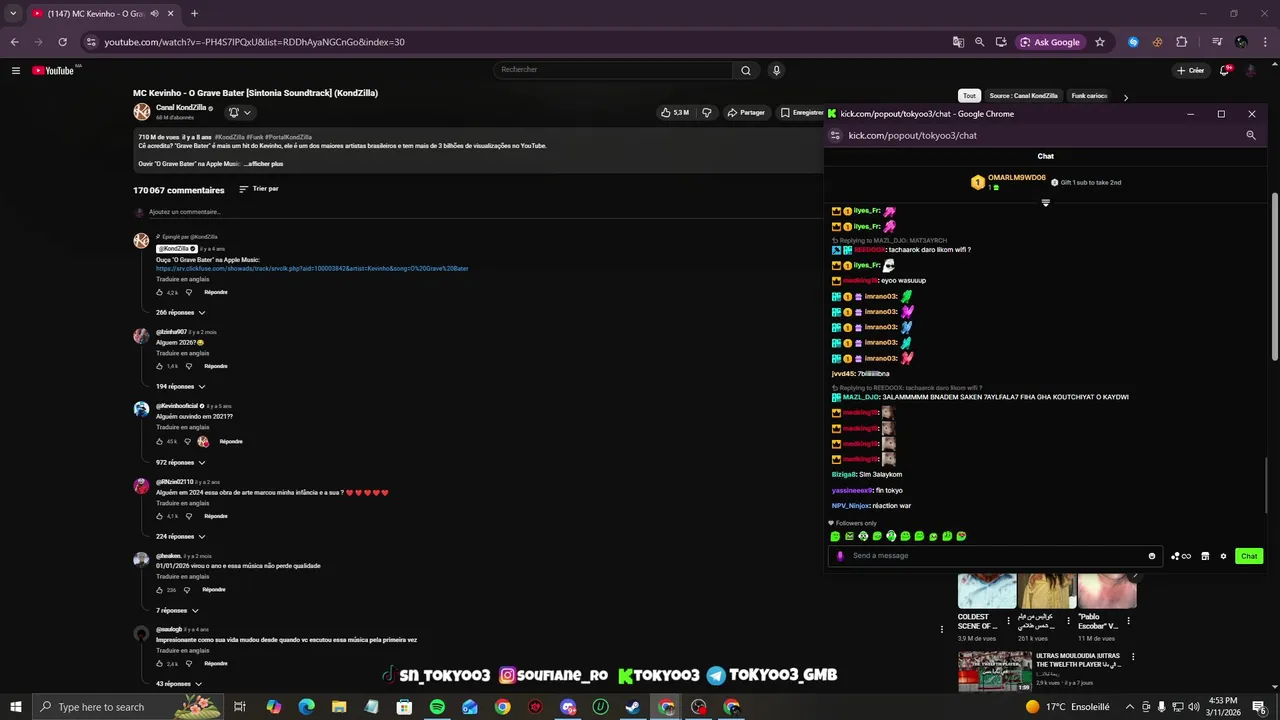Like the RNzin02110 comment with 4,1 k
The image size is (1280, 720).
159,516
